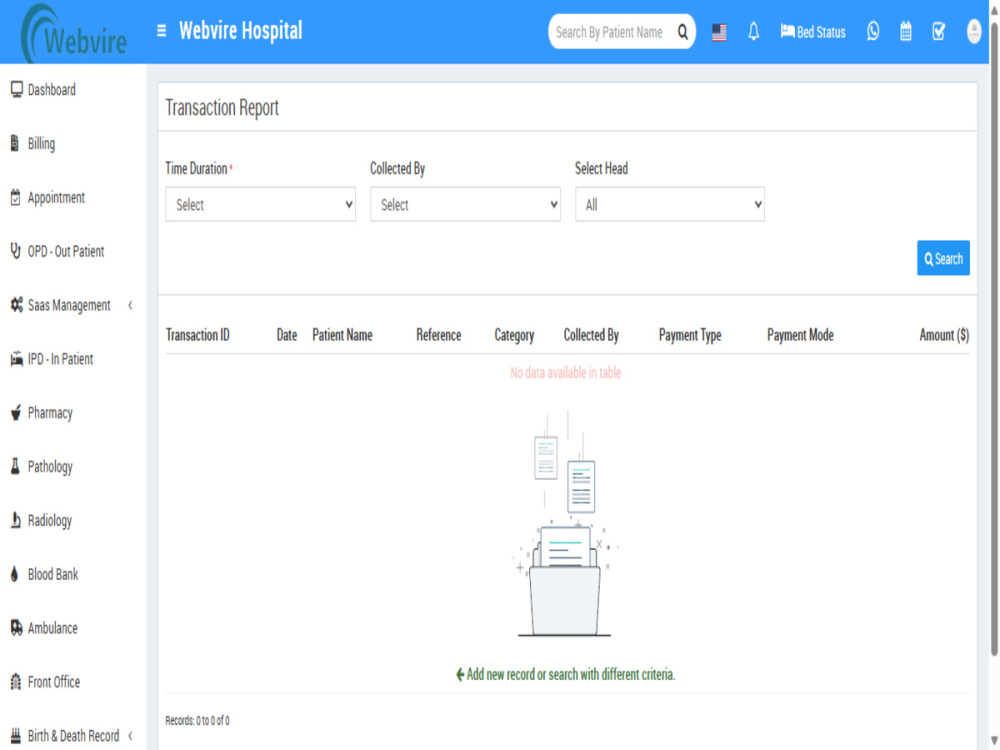
Task: Click the Appointment calendar-check icon
Action: tap(15, 198)
